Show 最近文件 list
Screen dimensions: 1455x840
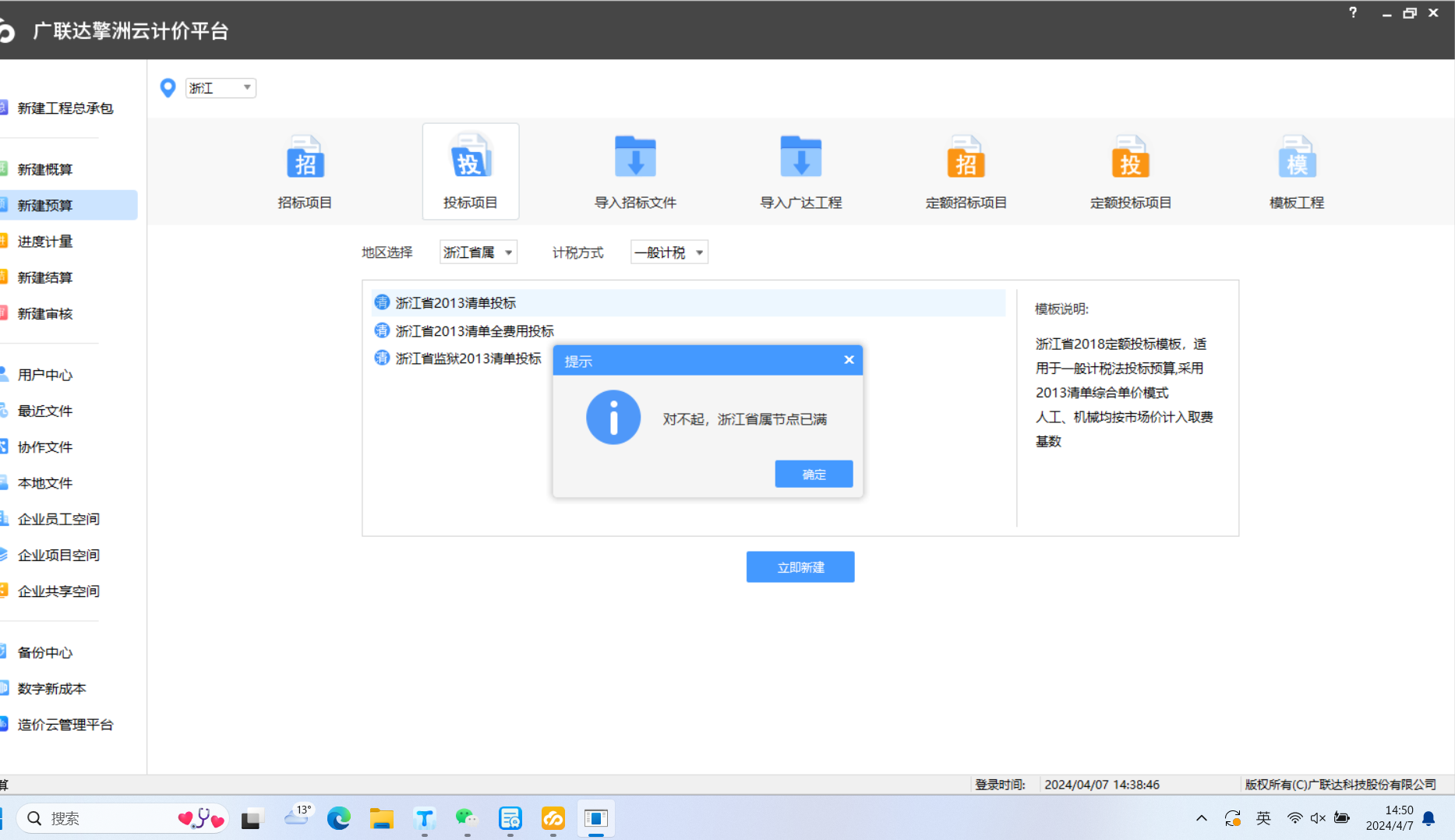click(45, 411)
